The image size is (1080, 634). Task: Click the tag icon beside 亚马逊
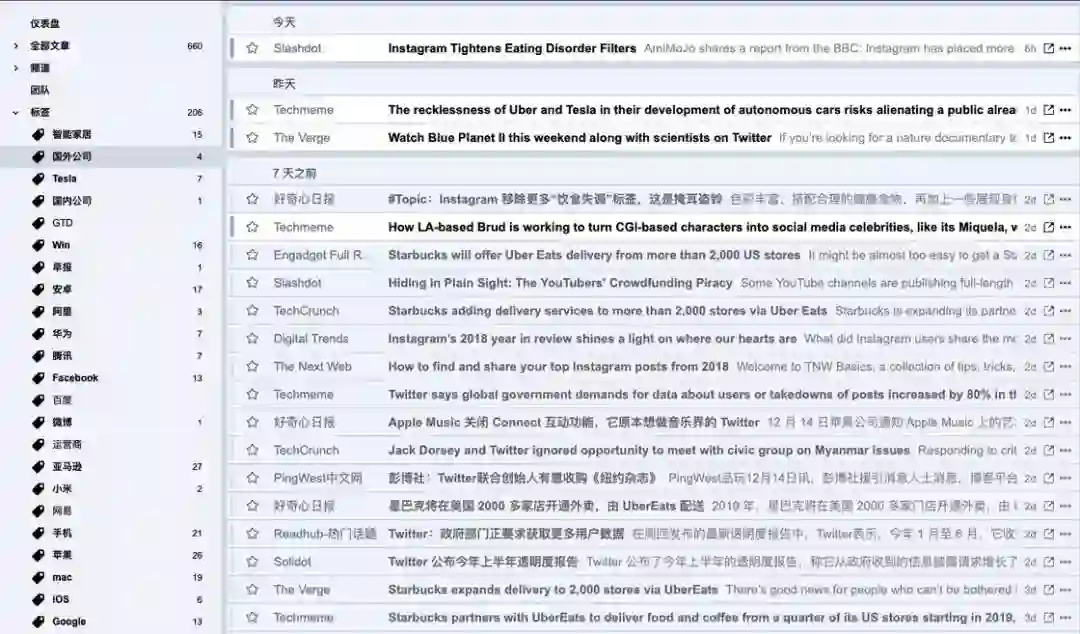[x=39, y=467]
